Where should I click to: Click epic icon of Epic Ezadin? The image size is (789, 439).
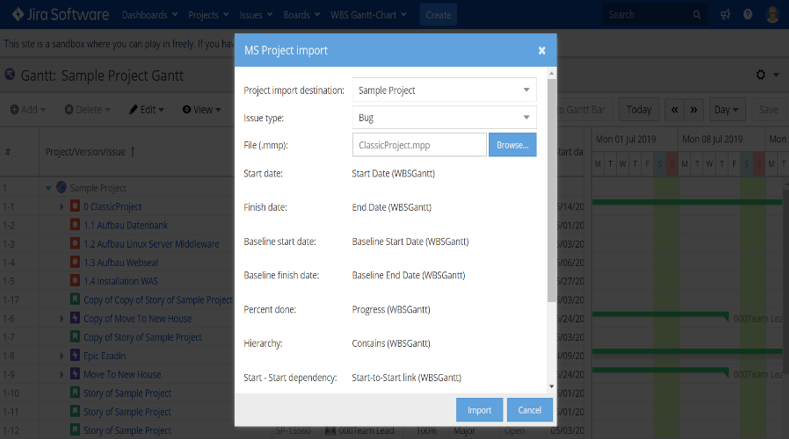[x=74, y=355]
